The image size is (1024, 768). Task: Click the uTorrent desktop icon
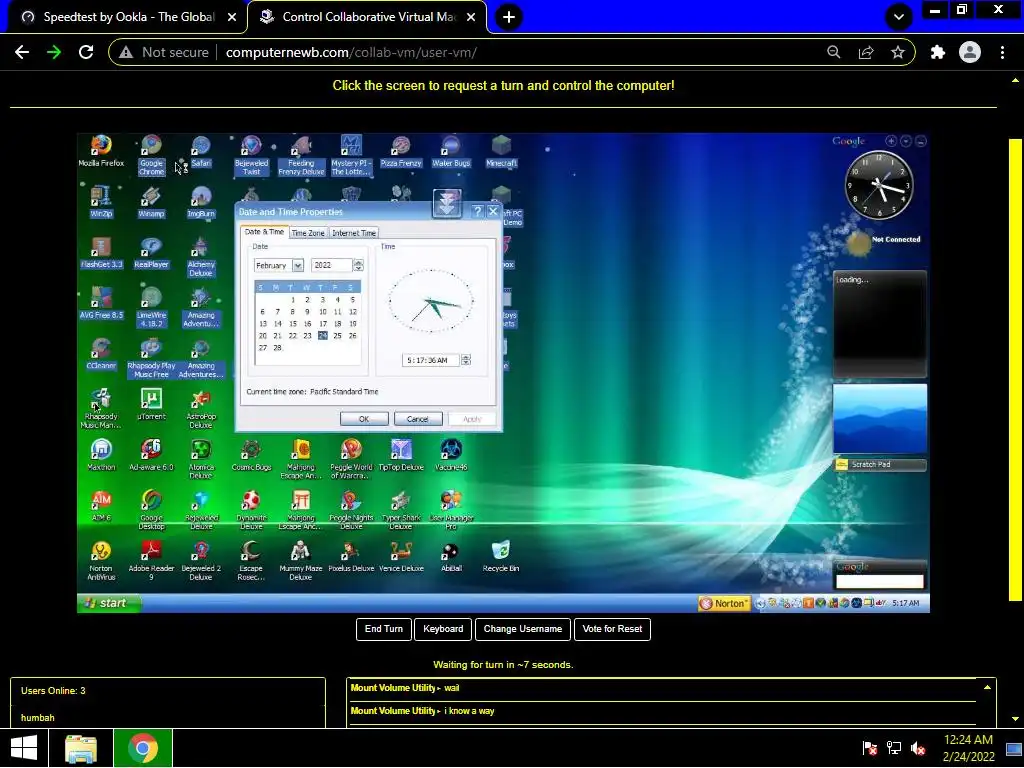click(x=151, y=404)
